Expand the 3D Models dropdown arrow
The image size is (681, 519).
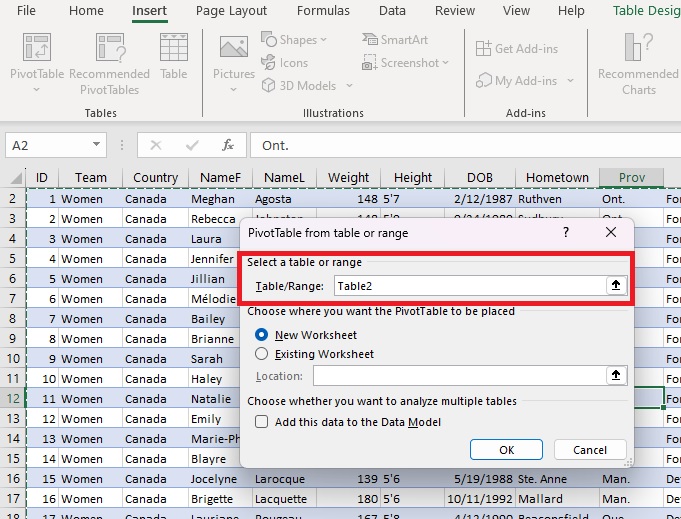[x=350, y=86]
